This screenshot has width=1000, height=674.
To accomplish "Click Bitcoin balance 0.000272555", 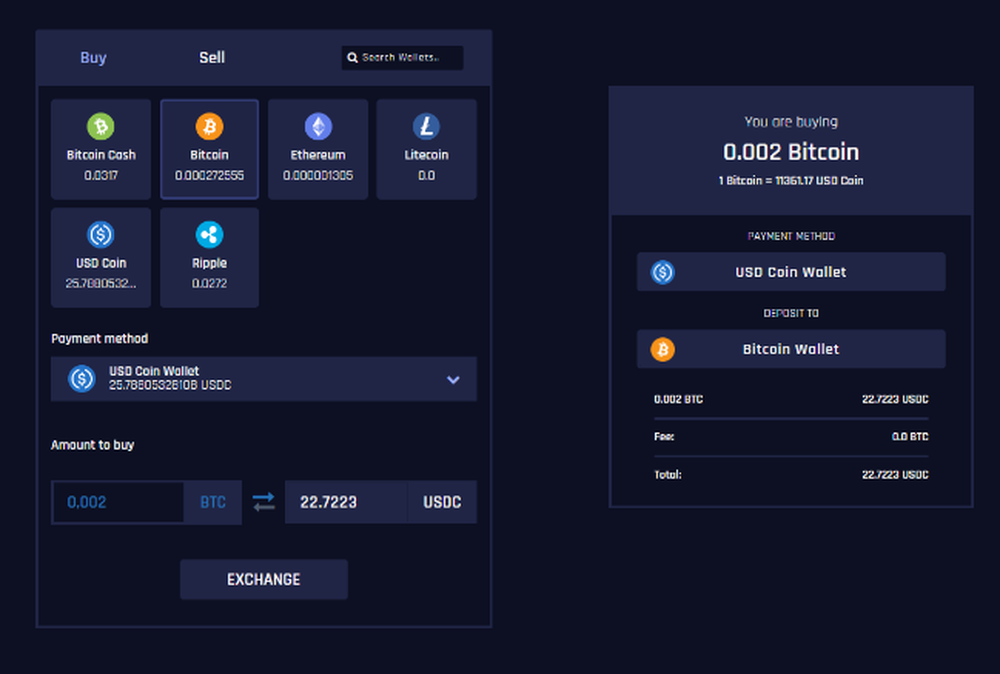I will tap(209, 175).
